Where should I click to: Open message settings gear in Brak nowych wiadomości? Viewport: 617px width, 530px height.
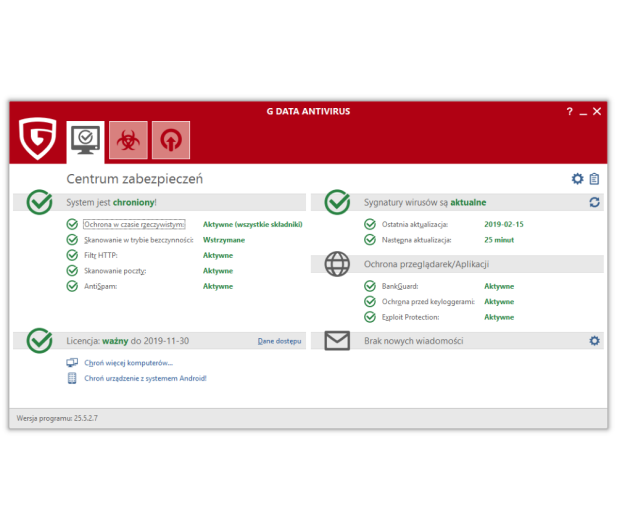coord(594,341)
